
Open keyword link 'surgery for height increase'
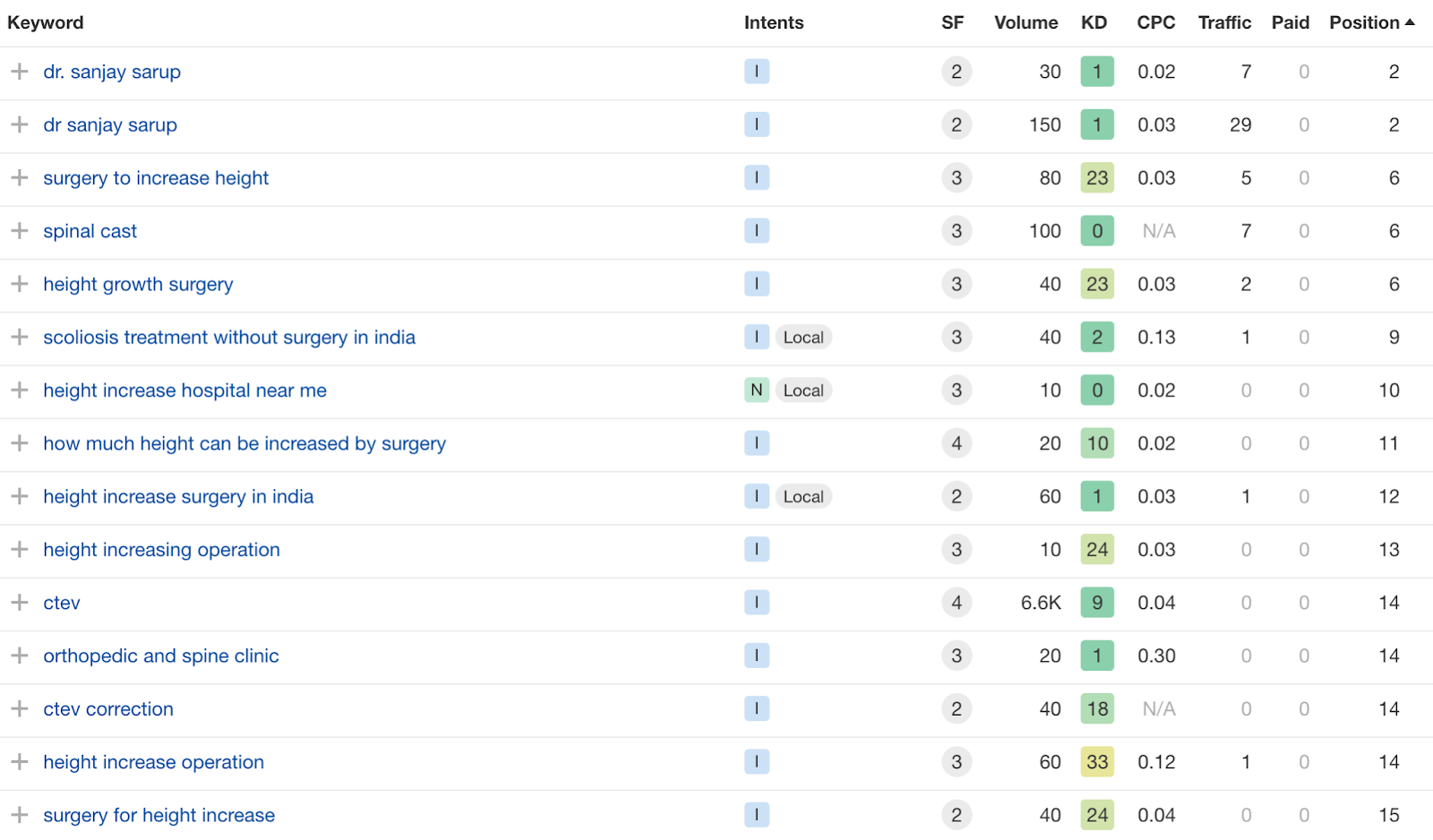(159, 816)
